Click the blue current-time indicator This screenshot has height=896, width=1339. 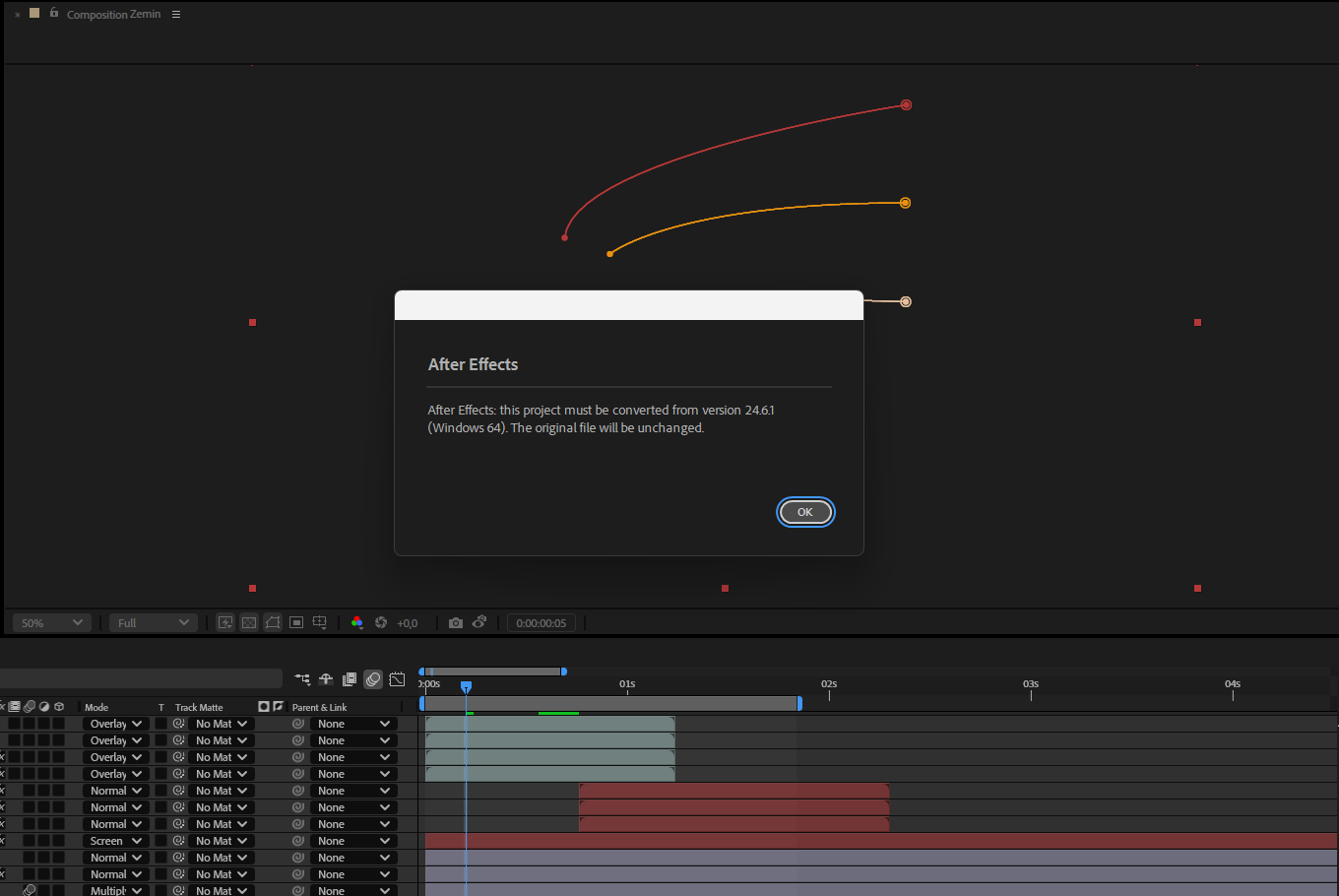tap(467, 686)
